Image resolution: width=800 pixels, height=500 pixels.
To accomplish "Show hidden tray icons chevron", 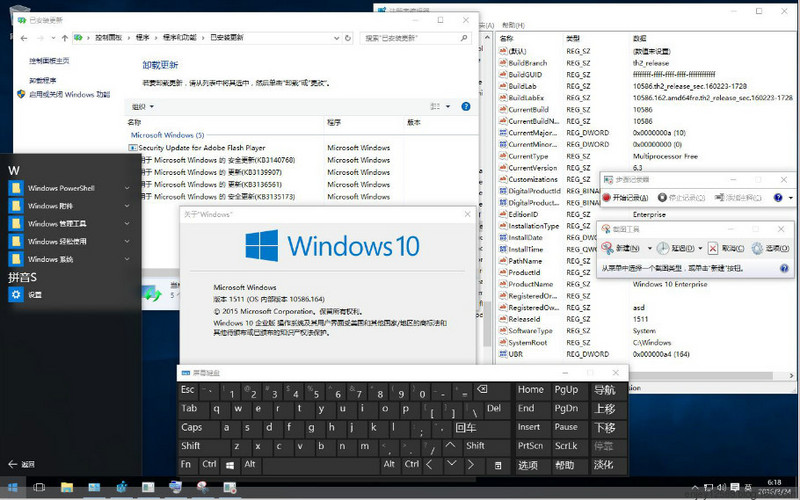I will (x=695, y=488).
